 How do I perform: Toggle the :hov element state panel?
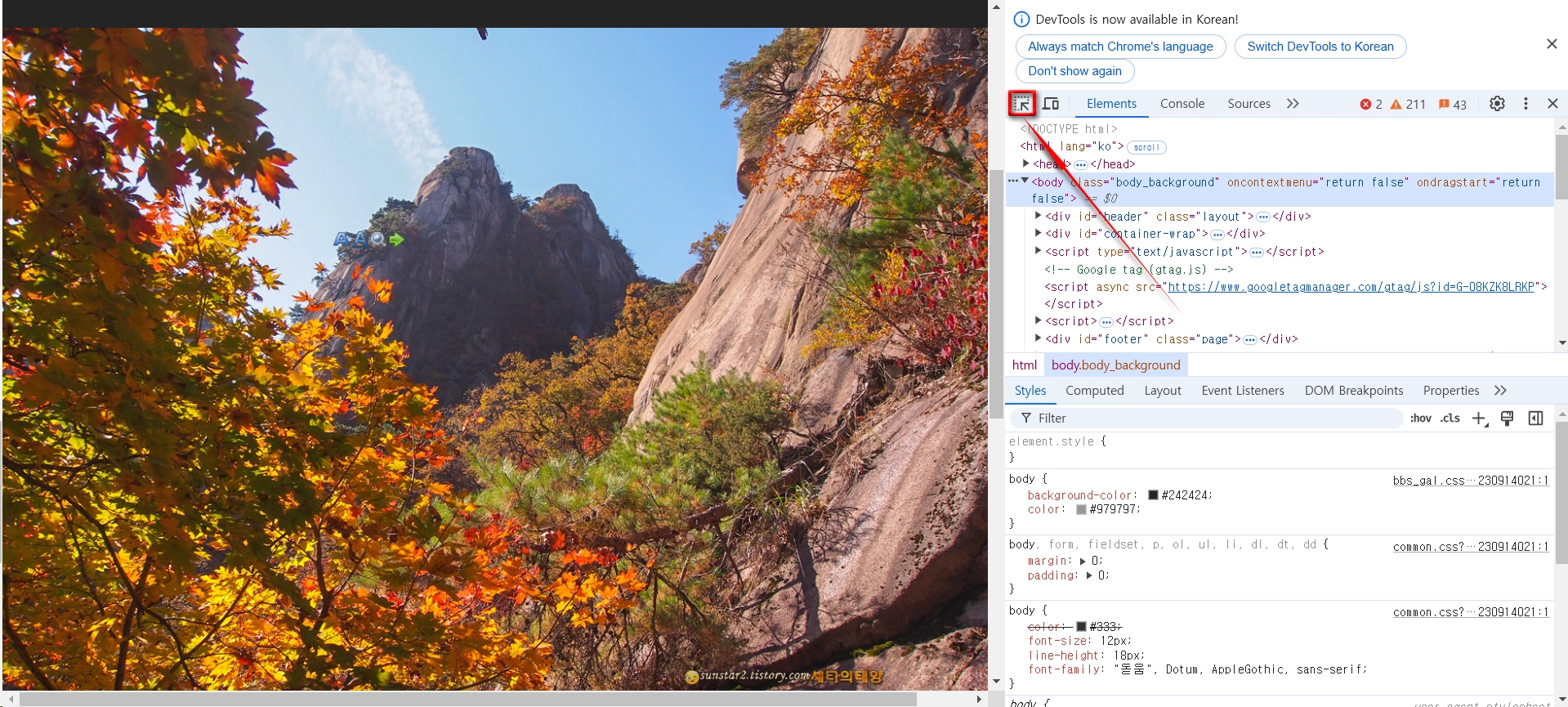pyautogui.click(x=1421, y=418)
